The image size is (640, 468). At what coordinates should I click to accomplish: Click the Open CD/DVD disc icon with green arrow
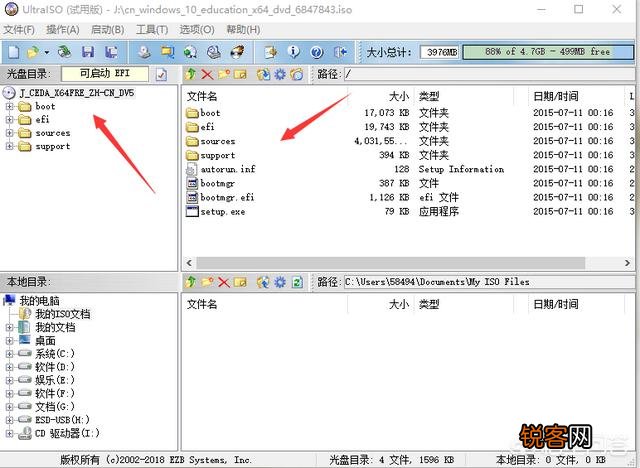tap(64, 52)
